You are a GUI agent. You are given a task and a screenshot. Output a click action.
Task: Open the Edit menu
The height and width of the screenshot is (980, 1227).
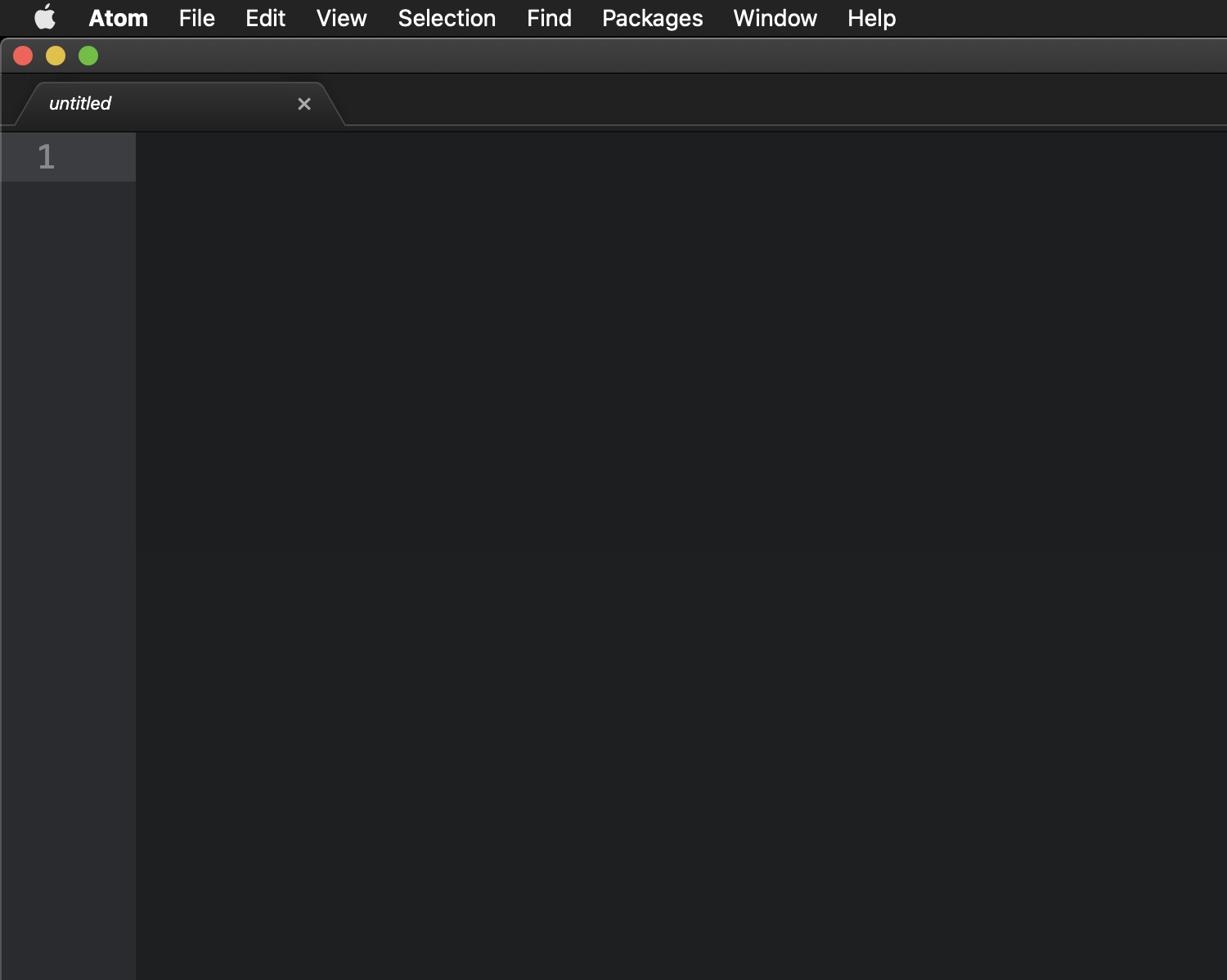pos(265,18)
